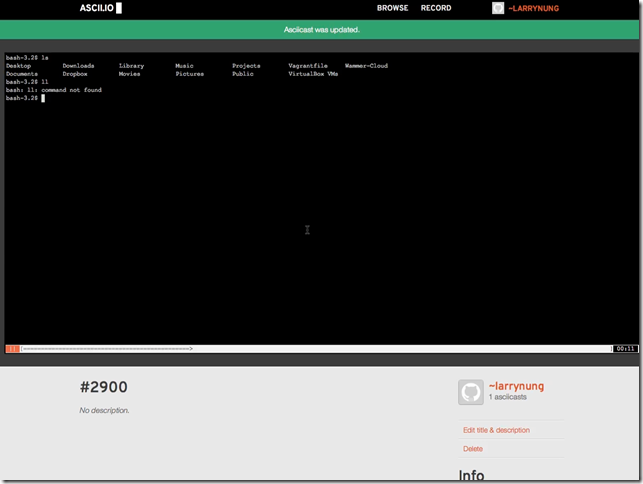Open the ~larrynung profile link
Viewport: 643px width, 484px height.
[x=516, y=386]
